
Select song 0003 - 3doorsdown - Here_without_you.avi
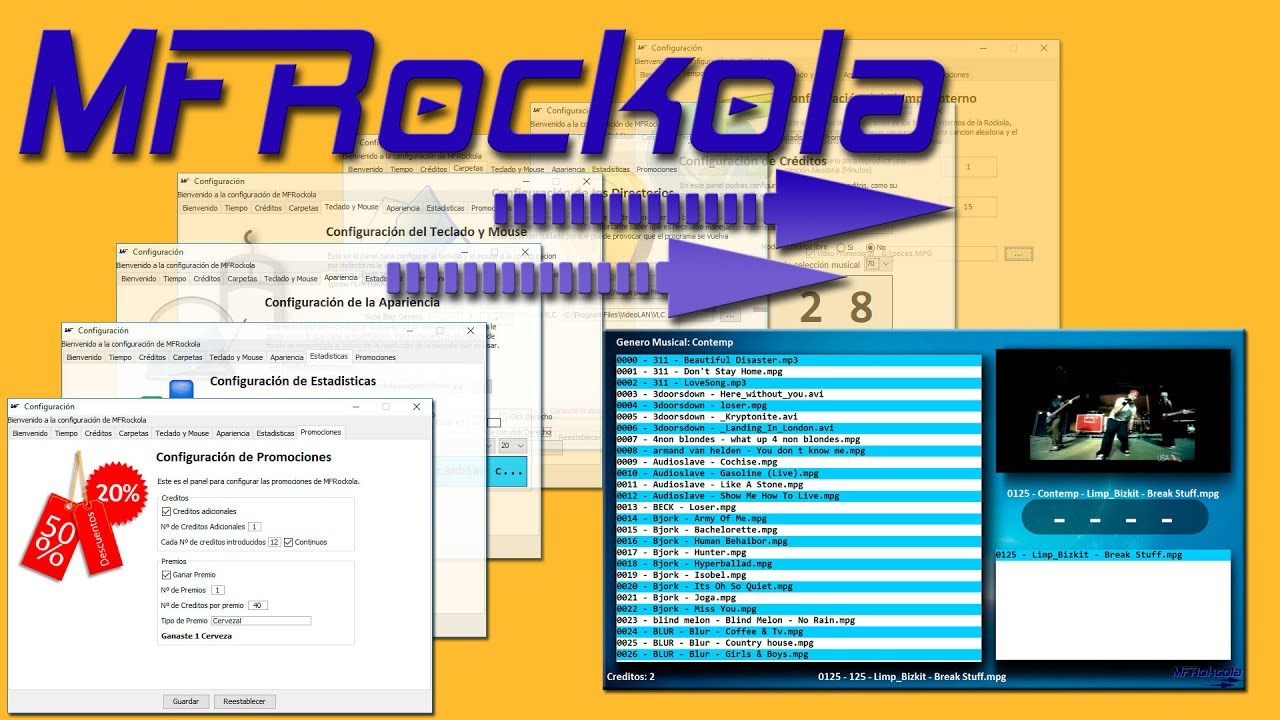799,394
